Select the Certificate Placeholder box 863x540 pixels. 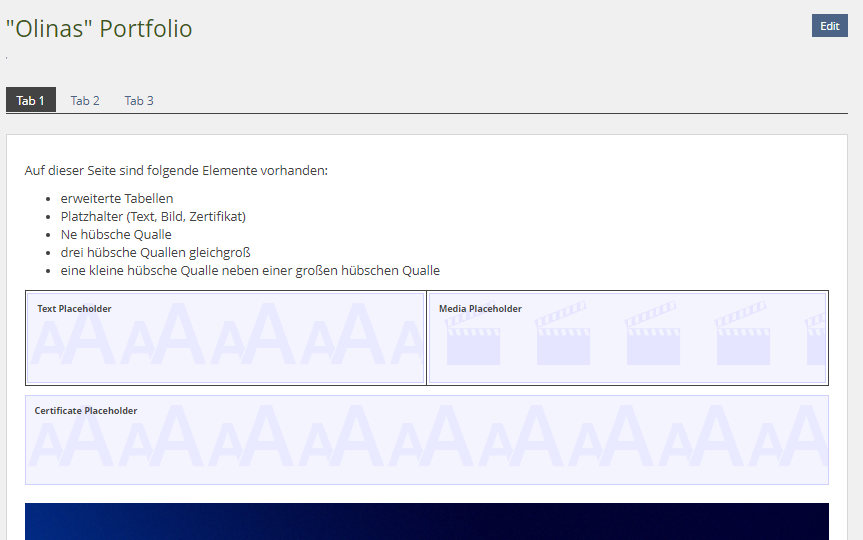pyautogui.click(x=427, y=440)
